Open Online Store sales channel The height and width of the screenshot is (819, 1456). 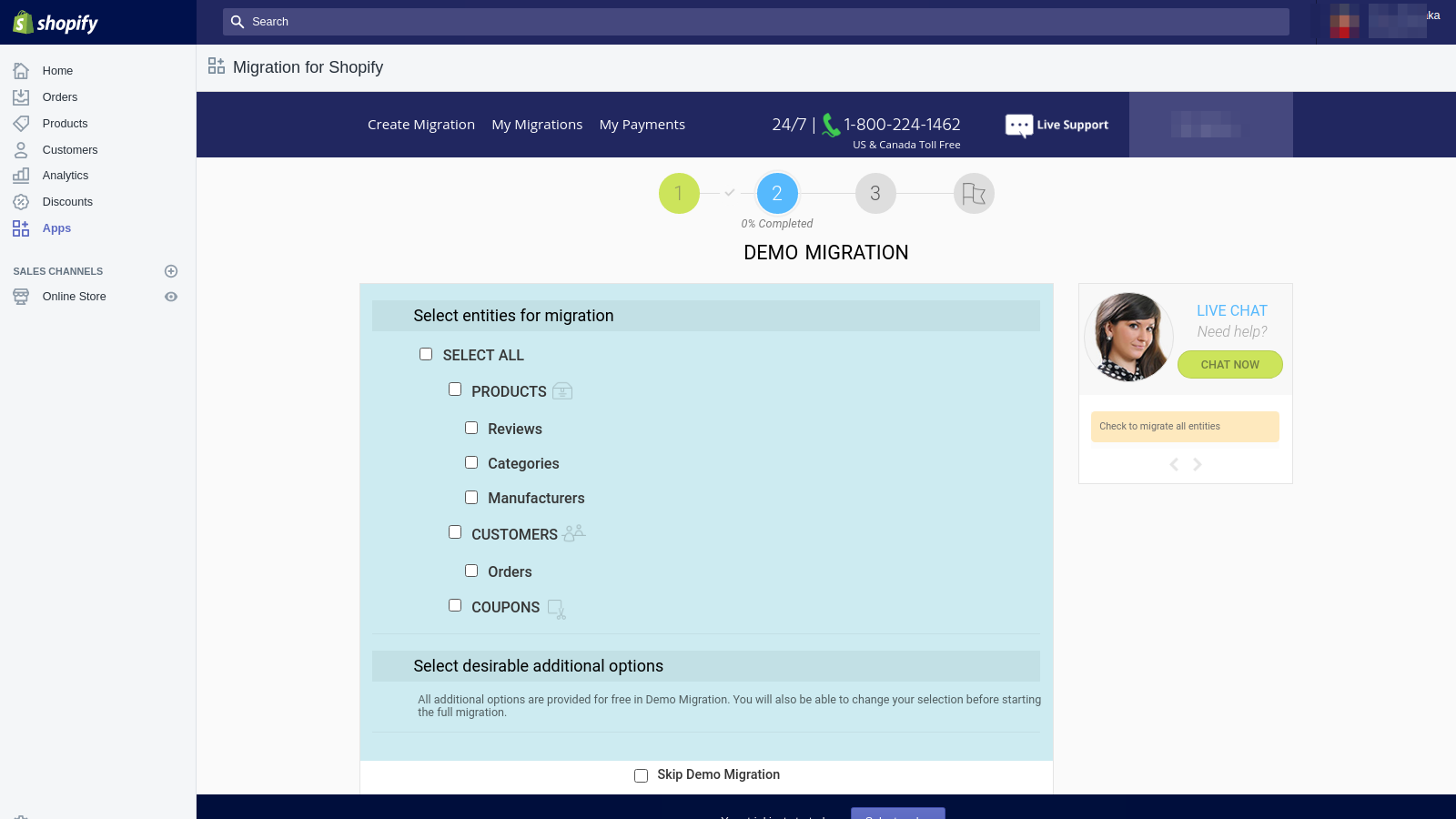click(x=75, y=297)
